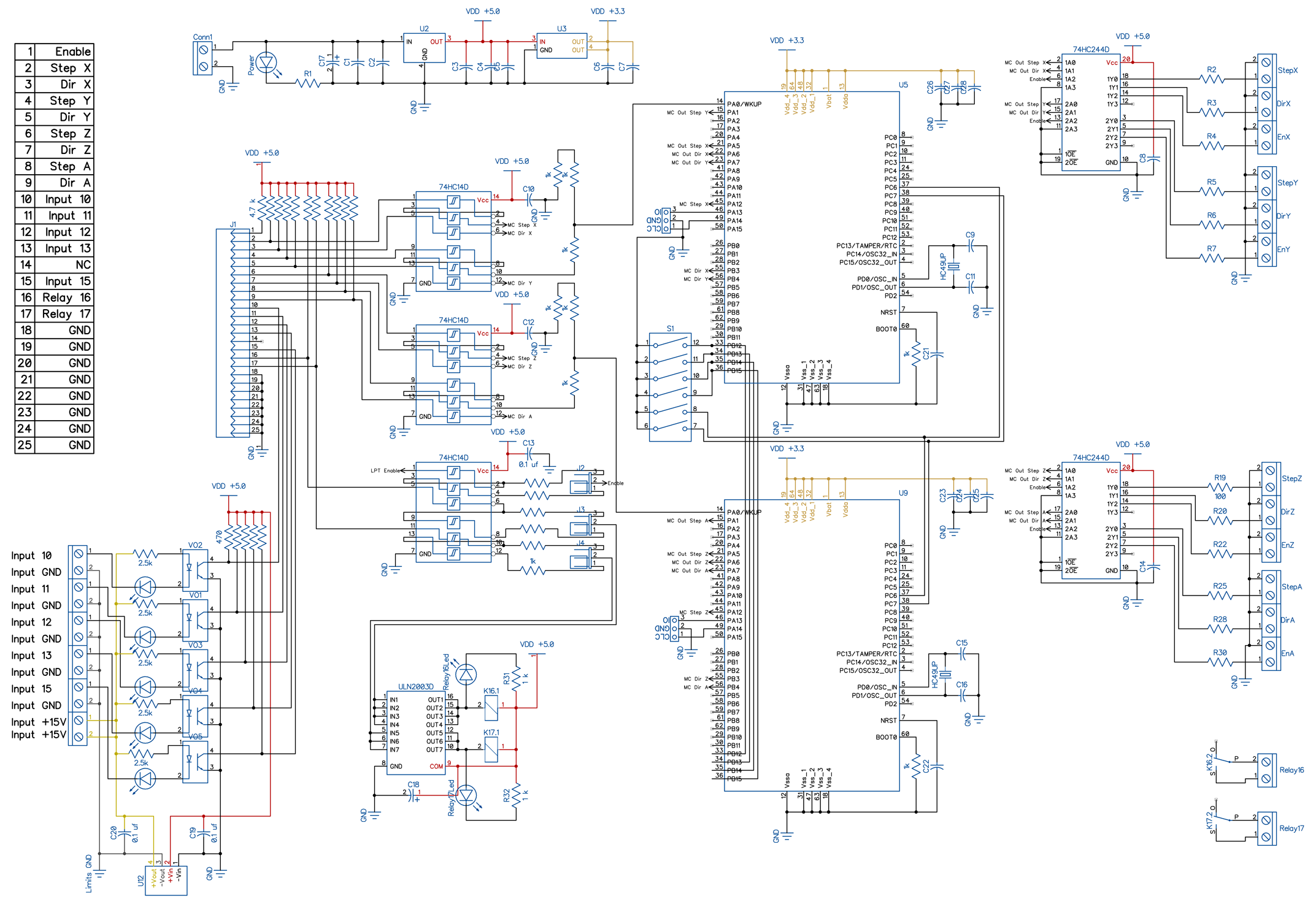Image resolution: width=1316 pixels, height=904 pixels.
Task: Click the ULN2003D driver chip
Action: click(415, 733)
